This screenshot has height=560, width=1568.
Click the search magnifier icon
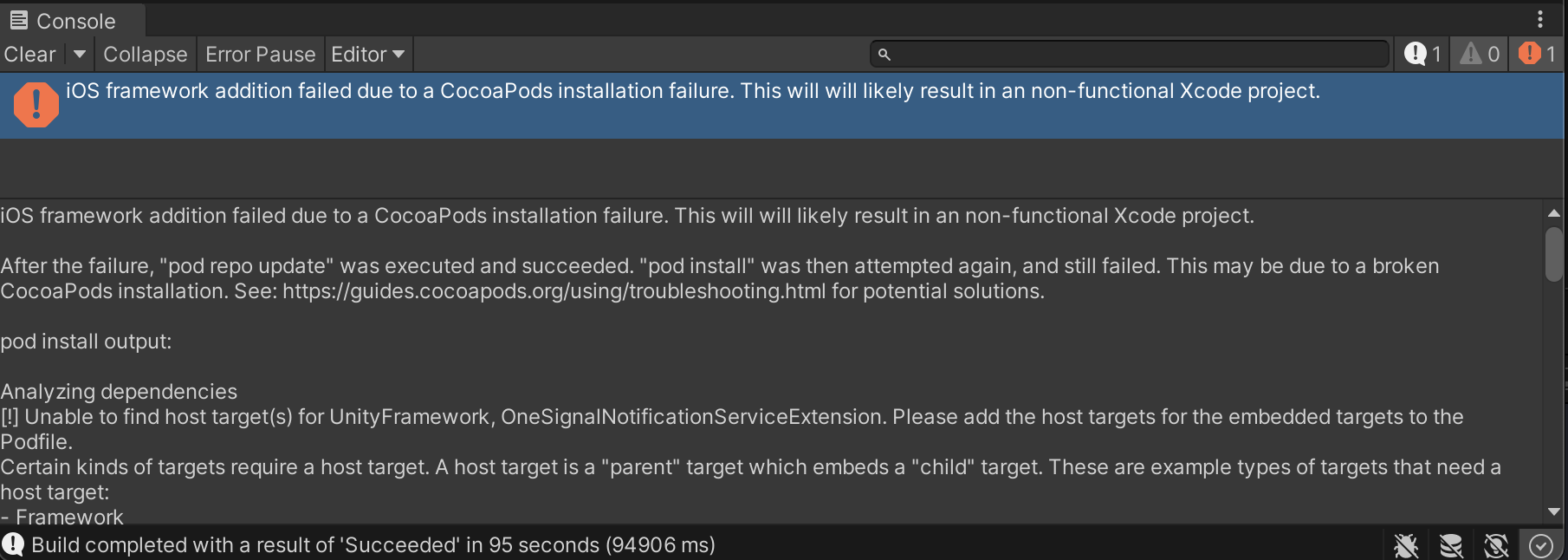click(x=884, y=54)
